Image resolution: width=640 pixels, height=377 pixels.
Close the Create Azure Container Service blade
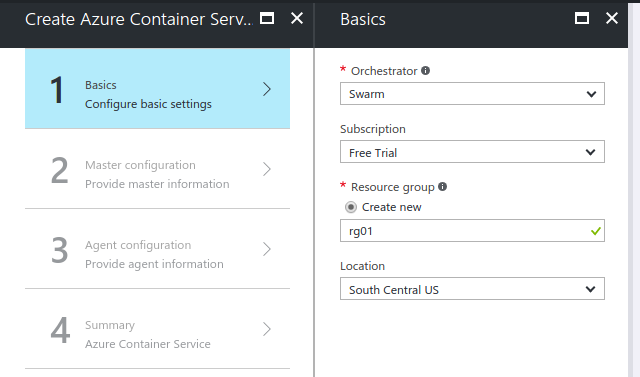pos(297,18)
